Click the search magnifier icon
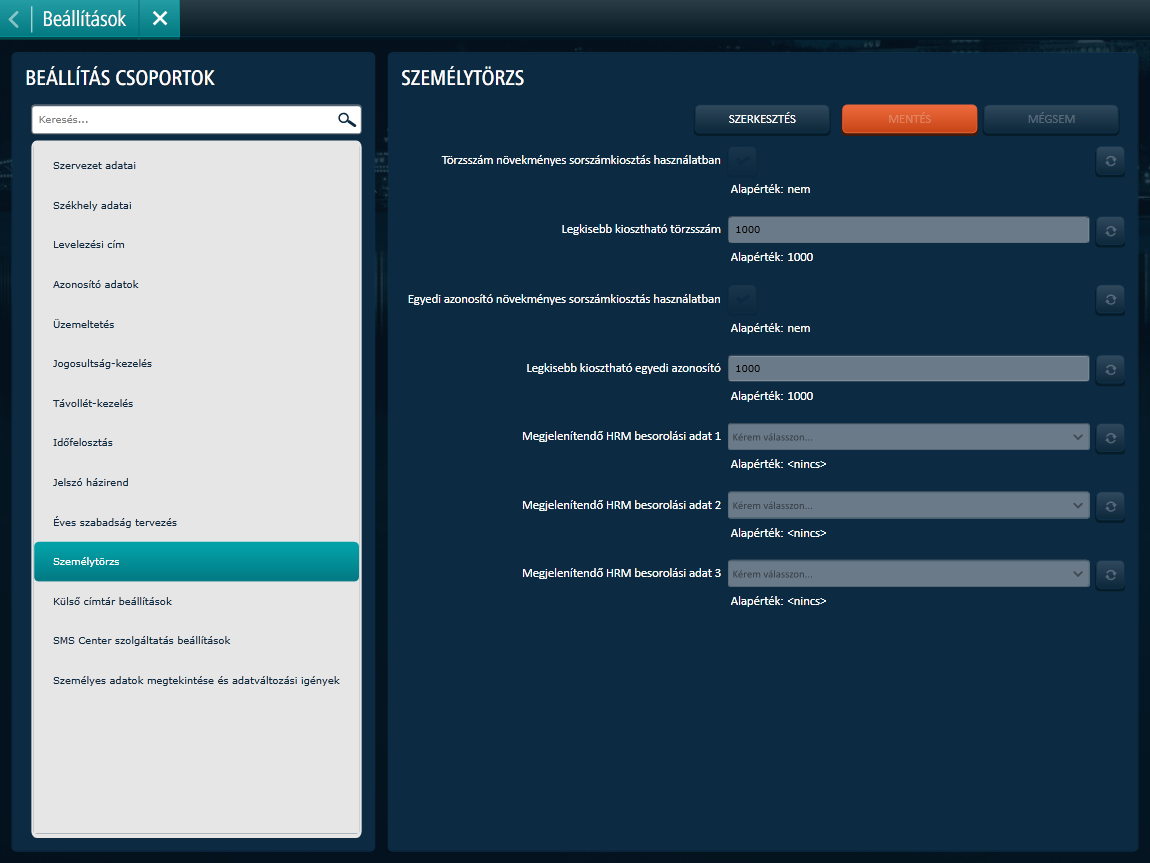This screenshot has height=863, width=1150. [x=346, y=120]
